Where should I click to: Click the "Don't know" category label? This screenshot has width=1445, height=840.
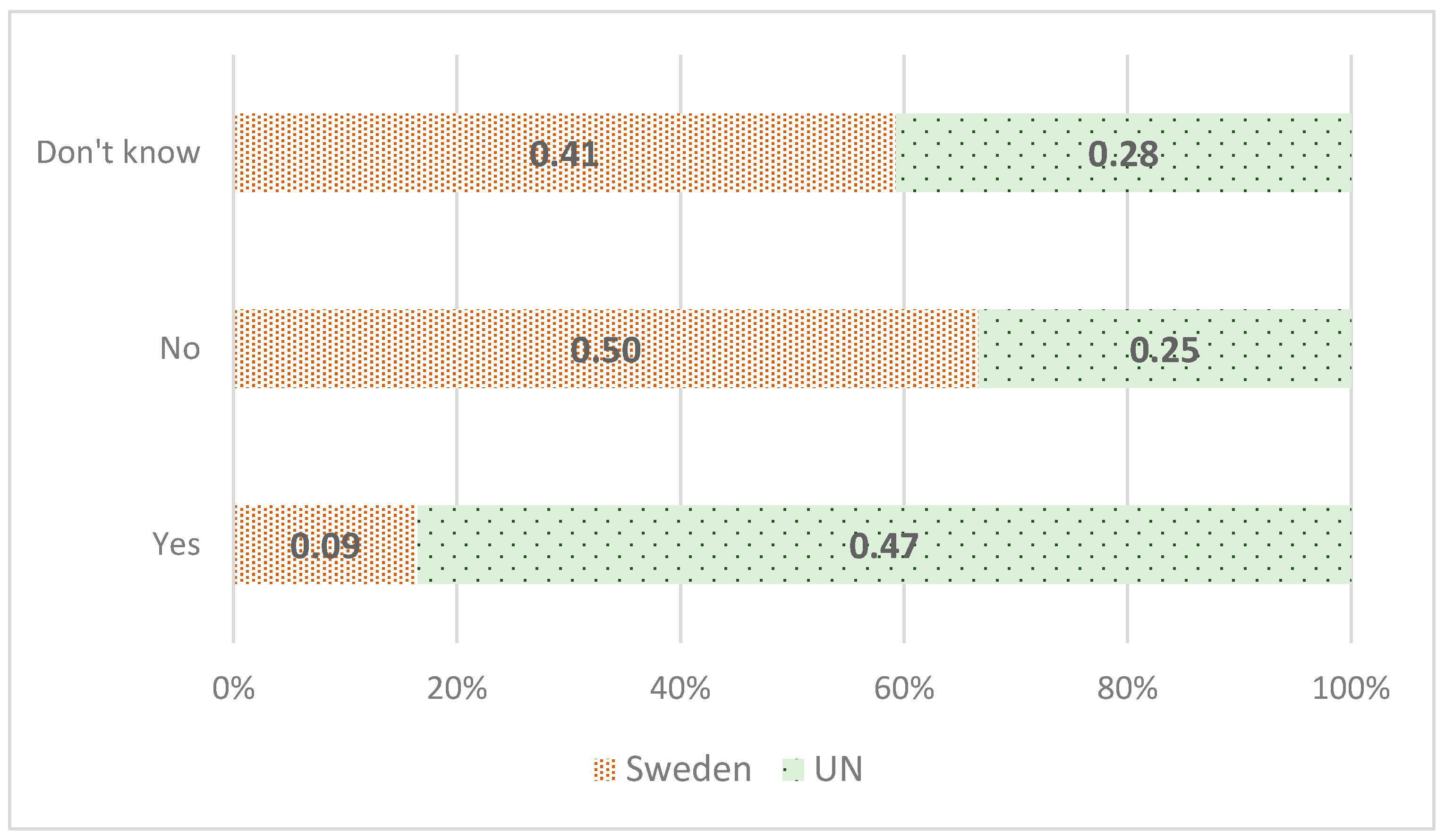118,153
